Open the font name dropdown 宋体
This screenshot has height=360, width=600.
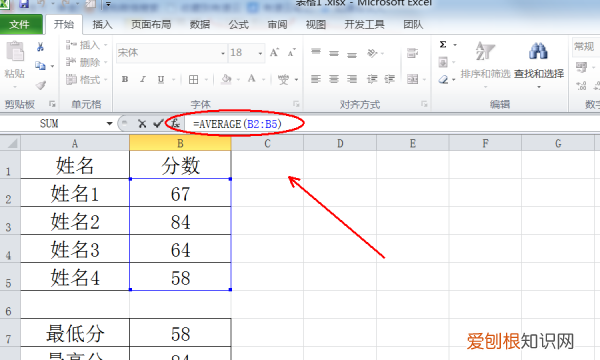223,53
